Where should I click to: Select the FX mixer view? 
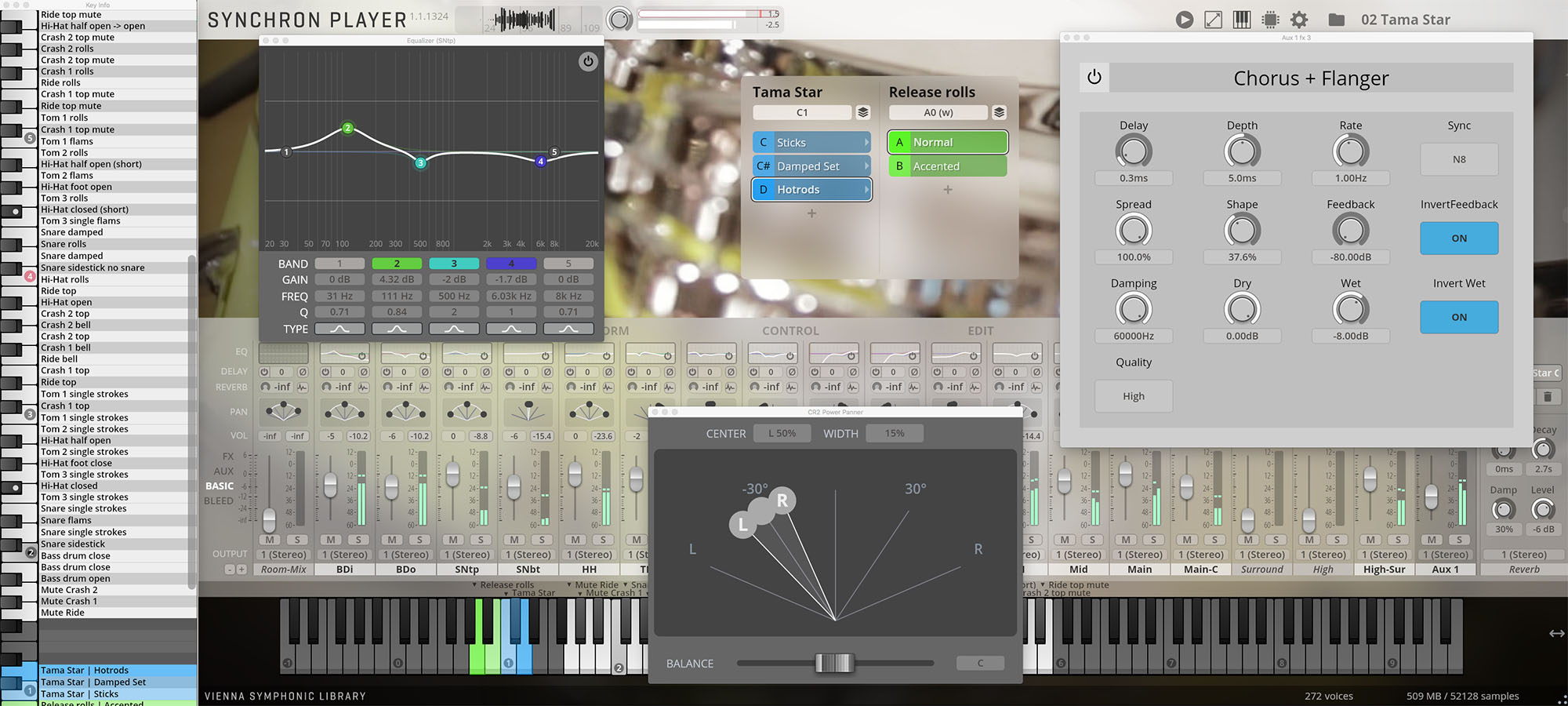click(x=227, y=456)
